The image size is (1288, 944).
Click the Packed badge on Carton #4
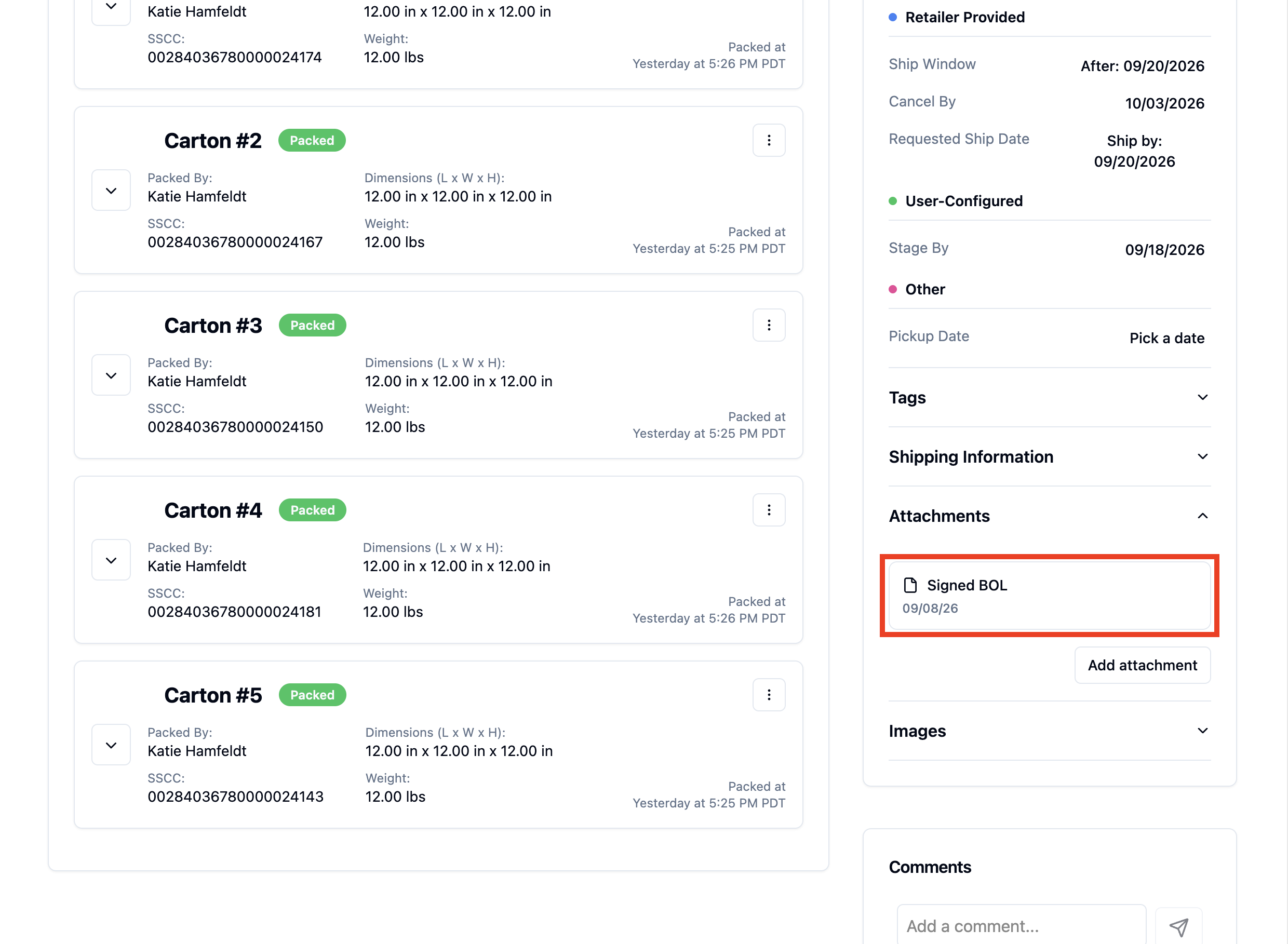point(312,510)
